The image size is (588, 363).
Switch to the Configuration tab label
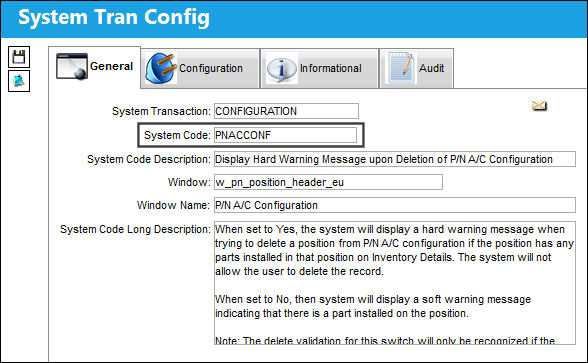(211, 68)
